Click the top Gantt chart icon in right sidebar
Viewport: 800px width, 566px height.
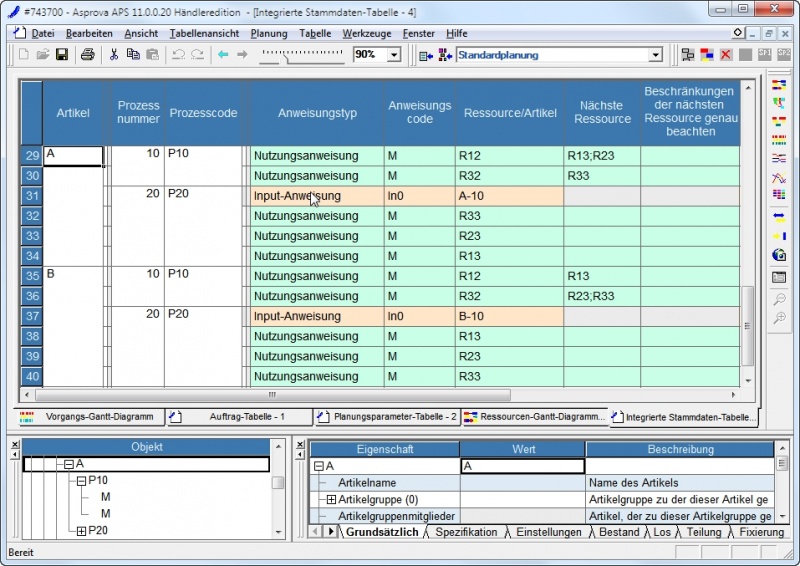tap(779, 84)
